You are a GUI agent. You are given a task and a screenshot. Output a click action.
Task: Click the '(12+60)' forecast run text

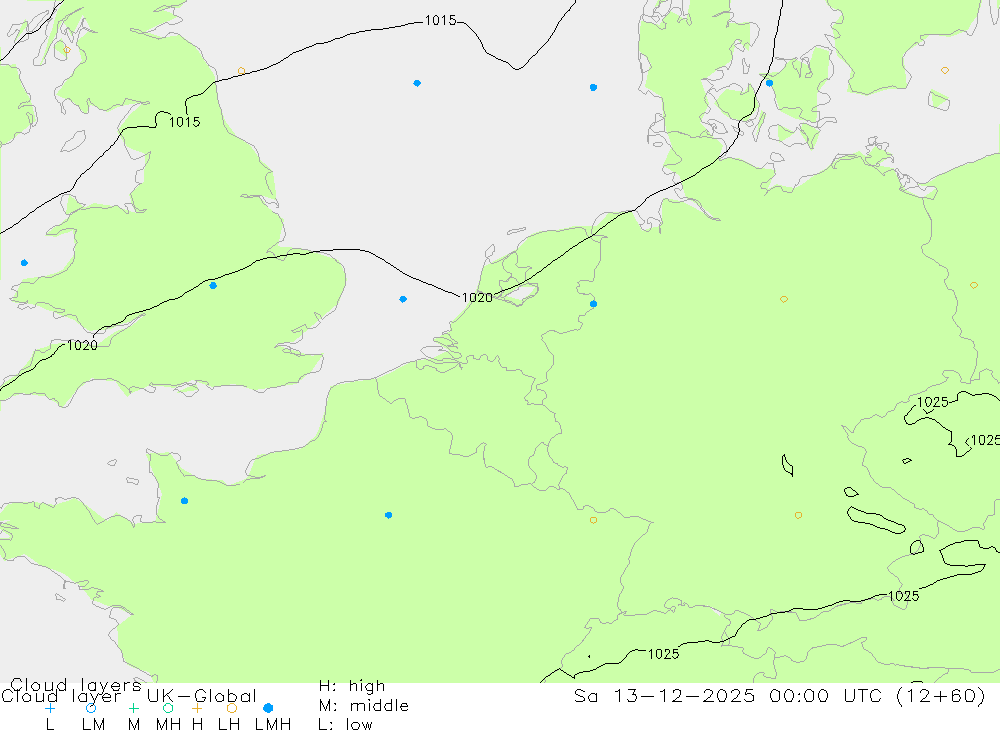click(x=941, y=695)
